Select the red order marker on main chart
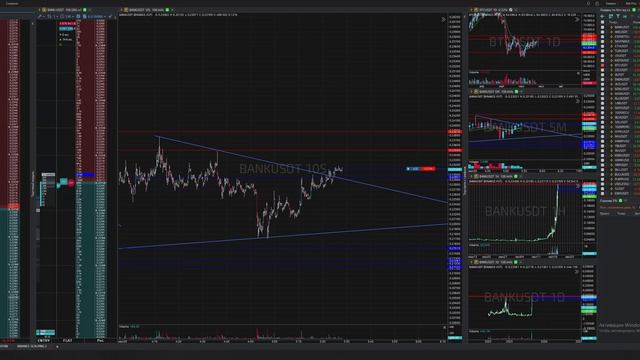This screenshot has height=360, width=640. 428,169
